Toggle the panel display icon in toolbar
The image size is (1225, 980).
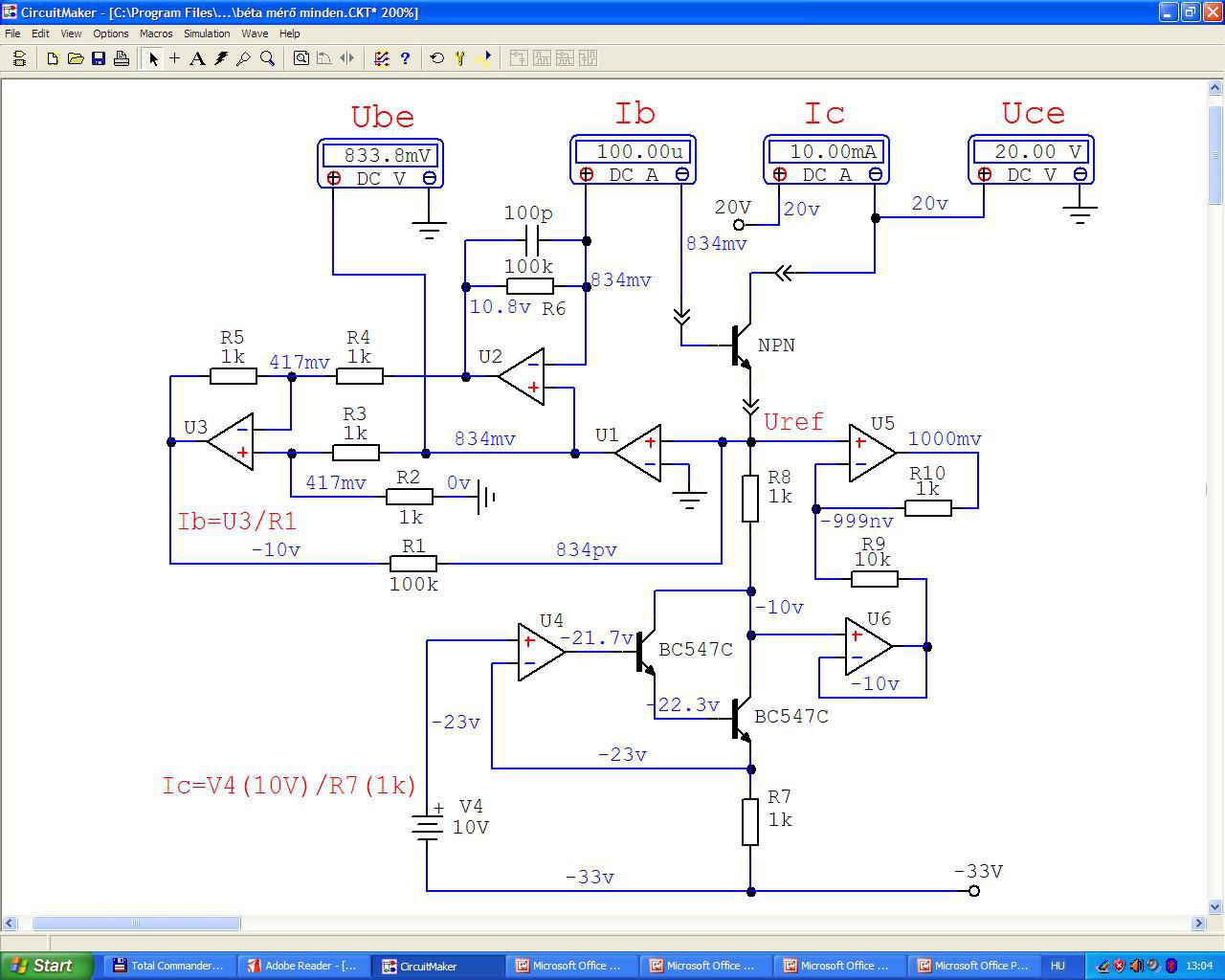[19, 58]
